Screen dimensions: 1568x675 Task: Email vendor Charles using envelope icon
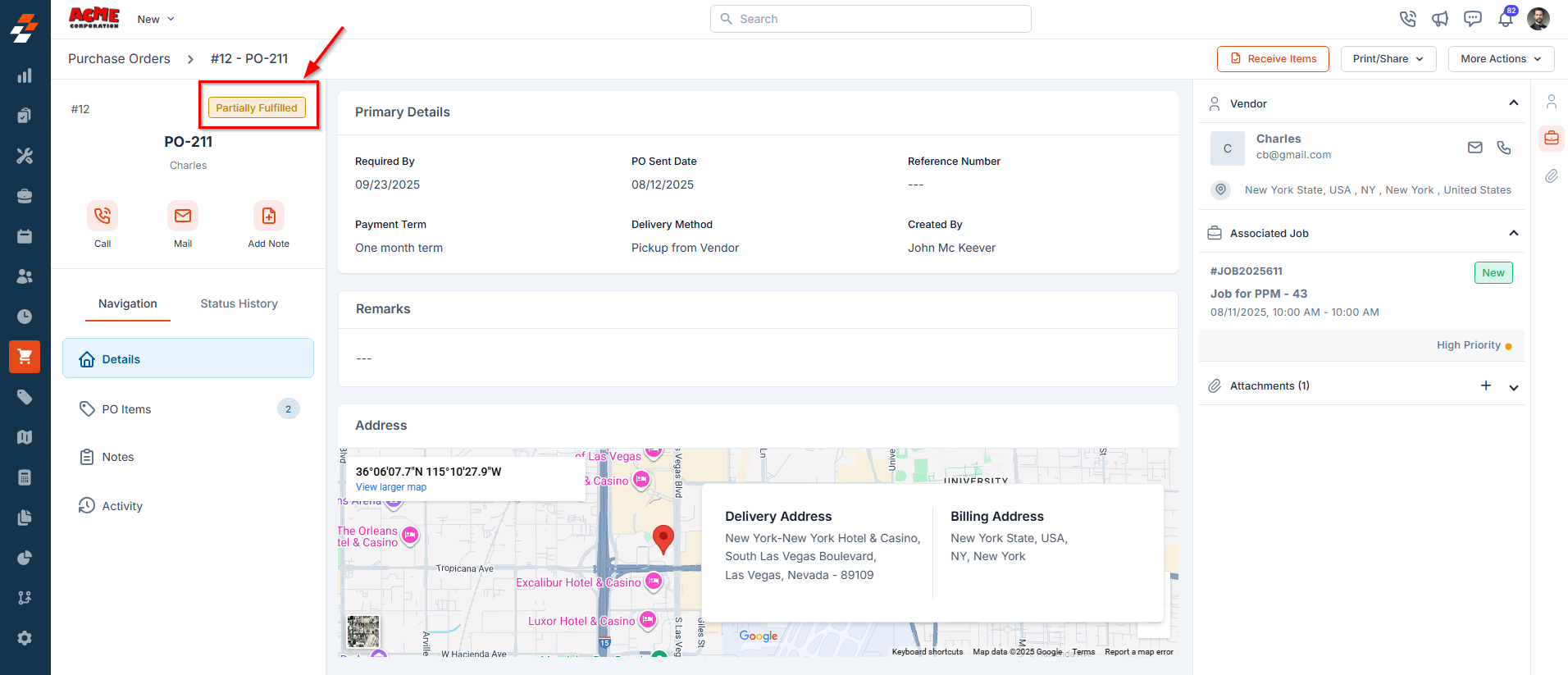pyautogui.click(x=1475, y=148)
